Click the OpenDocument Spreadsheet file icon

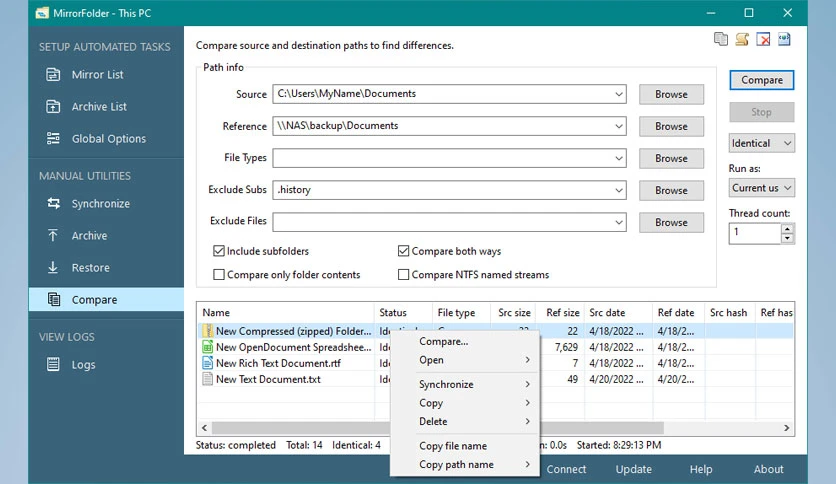click(x=207, y=347)
